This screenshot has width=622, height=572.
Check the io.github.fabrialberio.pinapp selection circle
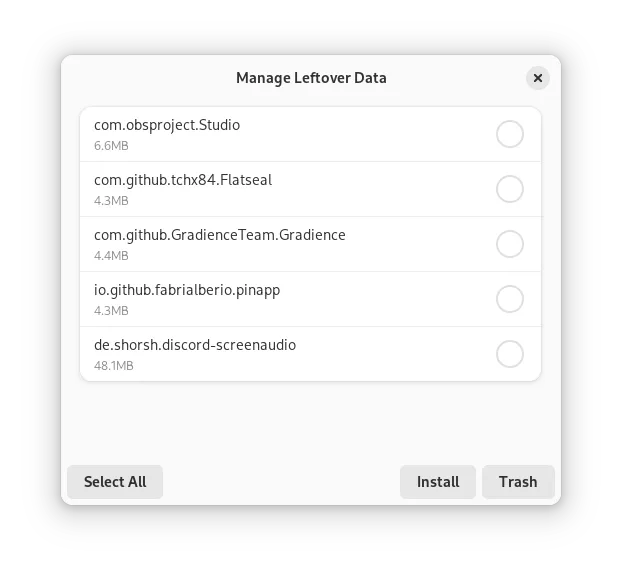click(510, 299)
